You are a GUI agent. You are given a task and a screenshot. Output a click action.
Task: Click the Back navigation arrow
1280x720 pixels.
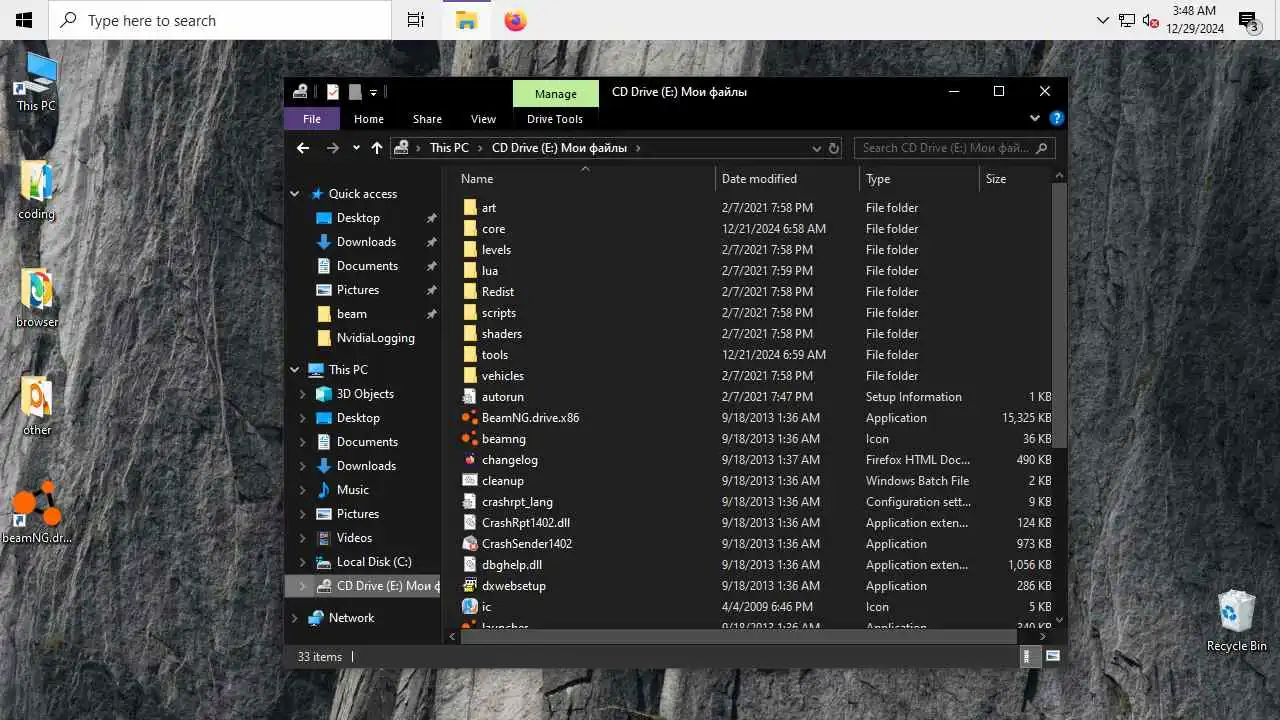(303, 148)
